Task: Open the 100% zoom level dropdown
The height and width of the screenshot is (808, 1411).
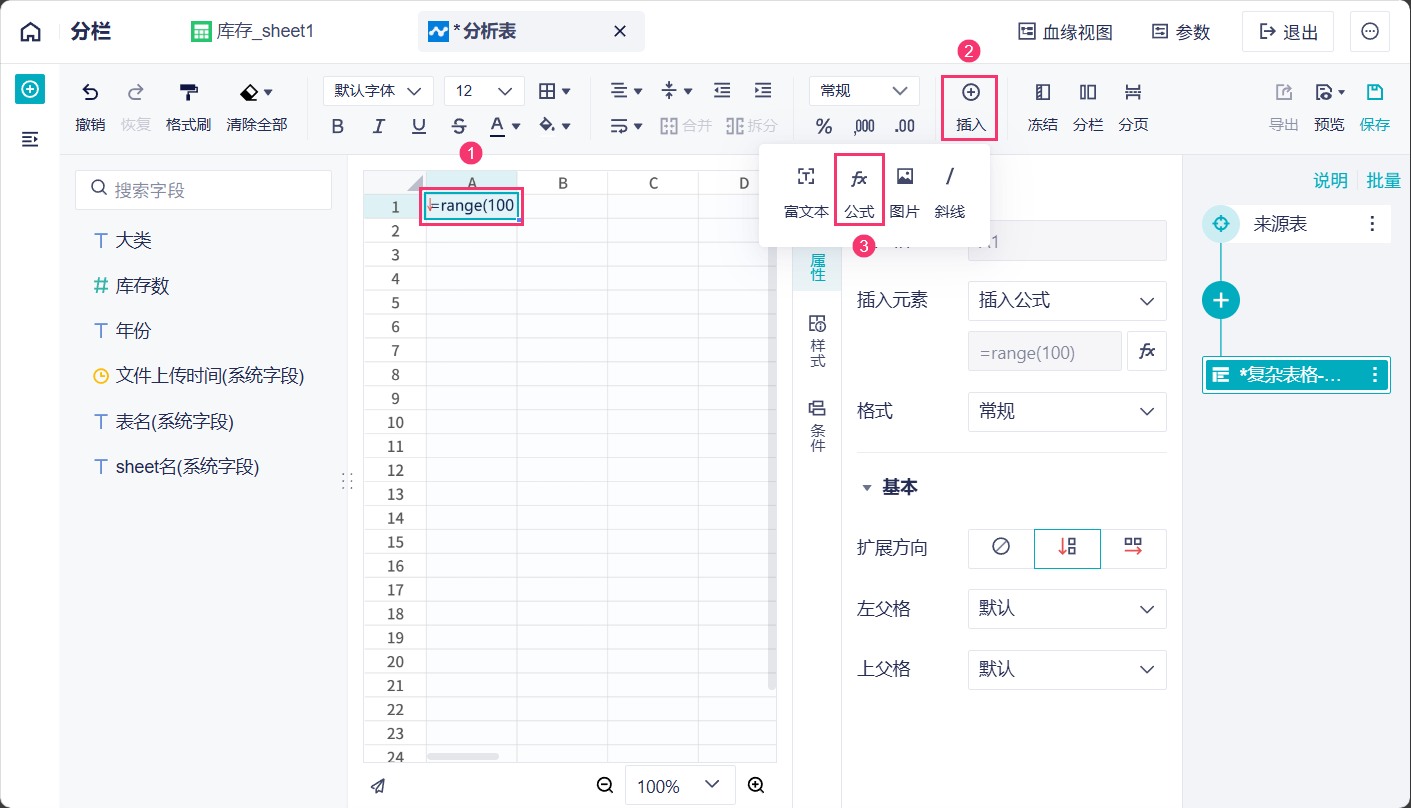Action: click(680, 786)
